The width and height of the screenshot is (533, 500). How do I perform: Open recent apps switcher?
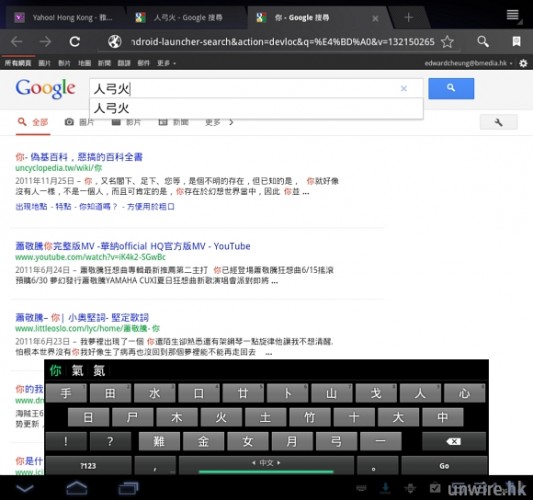tap(128, 488)
